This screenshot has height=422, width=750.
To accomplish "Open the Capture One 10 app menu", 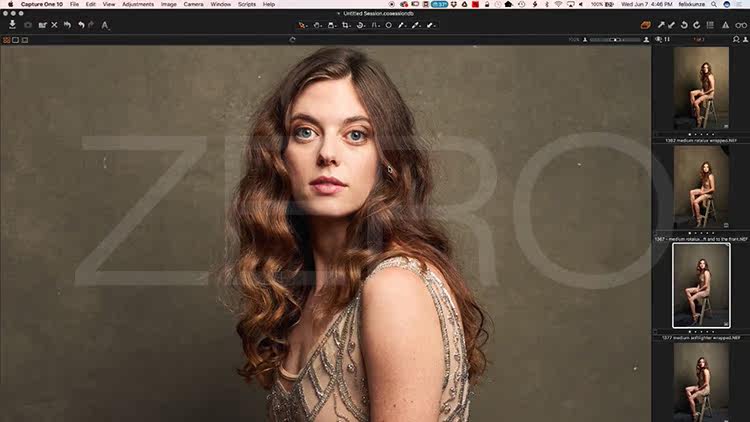I will pos(42,4).
